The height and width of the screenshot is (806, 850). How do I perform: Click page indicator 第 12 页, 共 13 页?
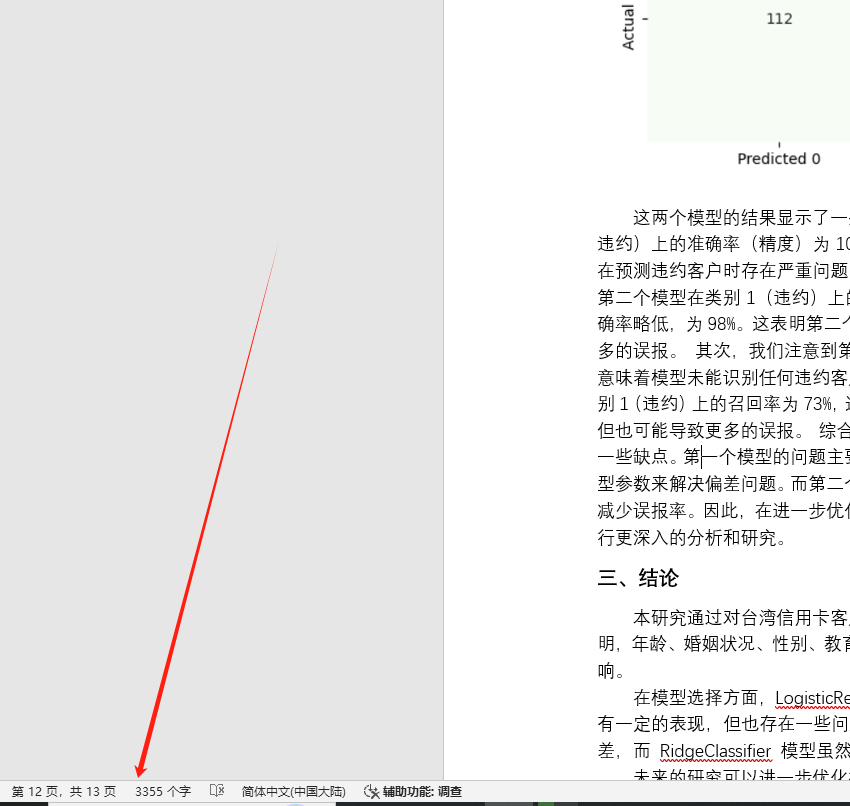pos(63,791)
